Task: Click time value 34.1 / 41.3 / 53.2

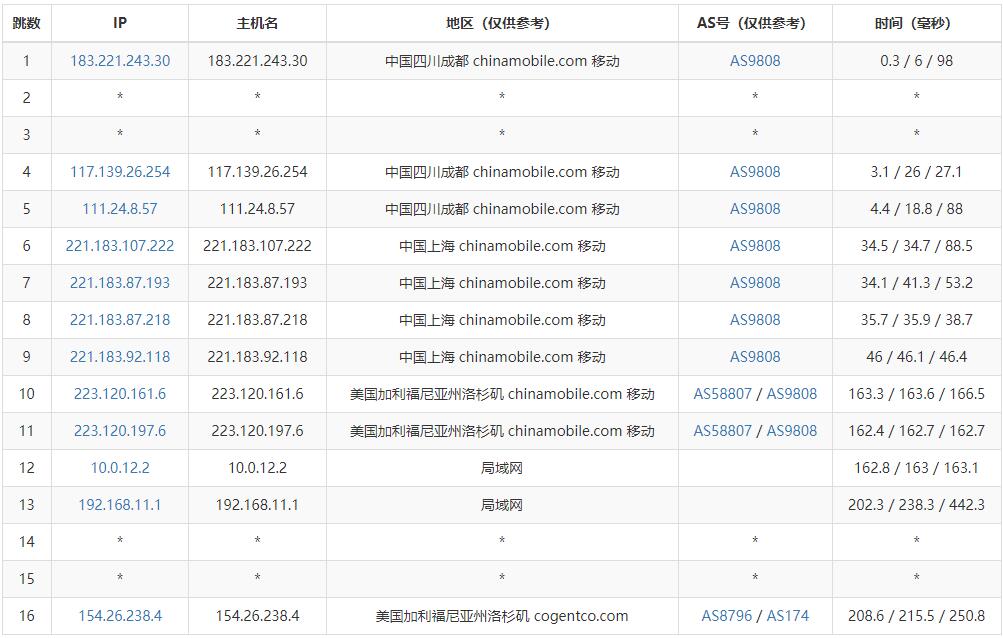Action: pos(916,283)
